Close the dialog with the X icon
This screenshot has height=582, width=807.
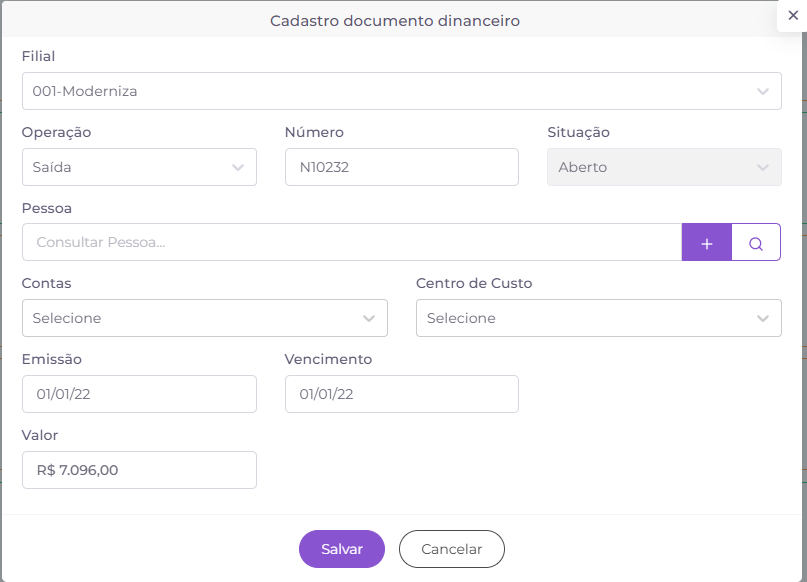point(793,15)
